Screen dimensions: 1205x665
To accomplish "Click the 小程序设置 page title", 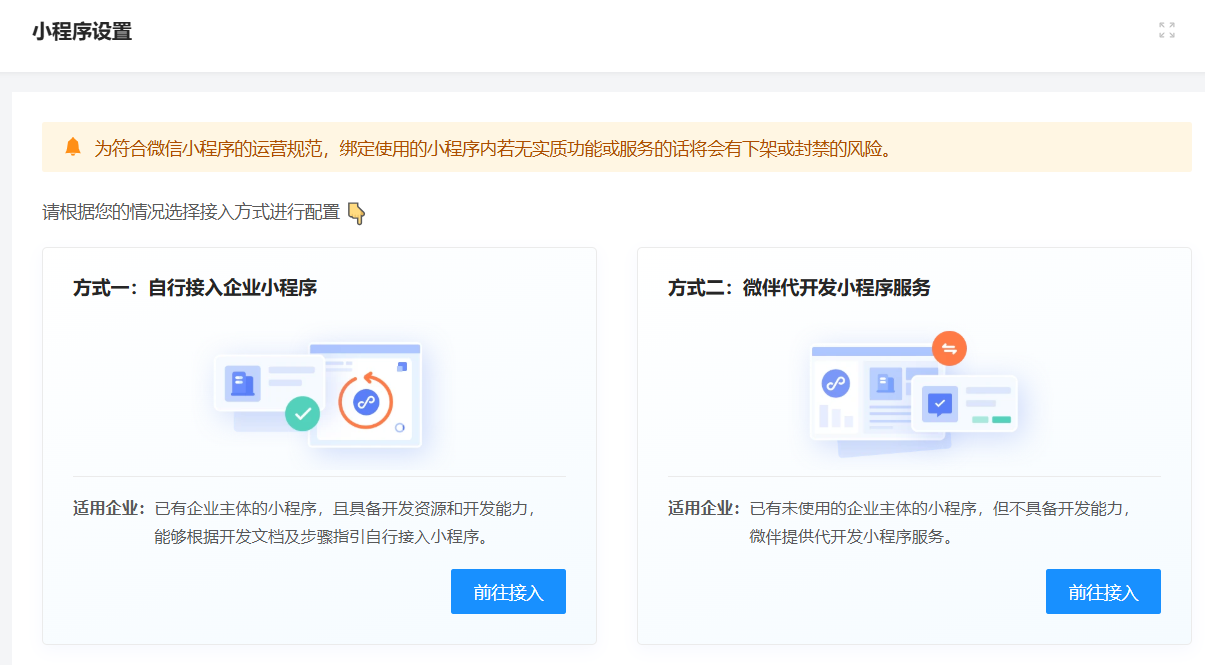I will pyautogui.click(x=82, y=31).
